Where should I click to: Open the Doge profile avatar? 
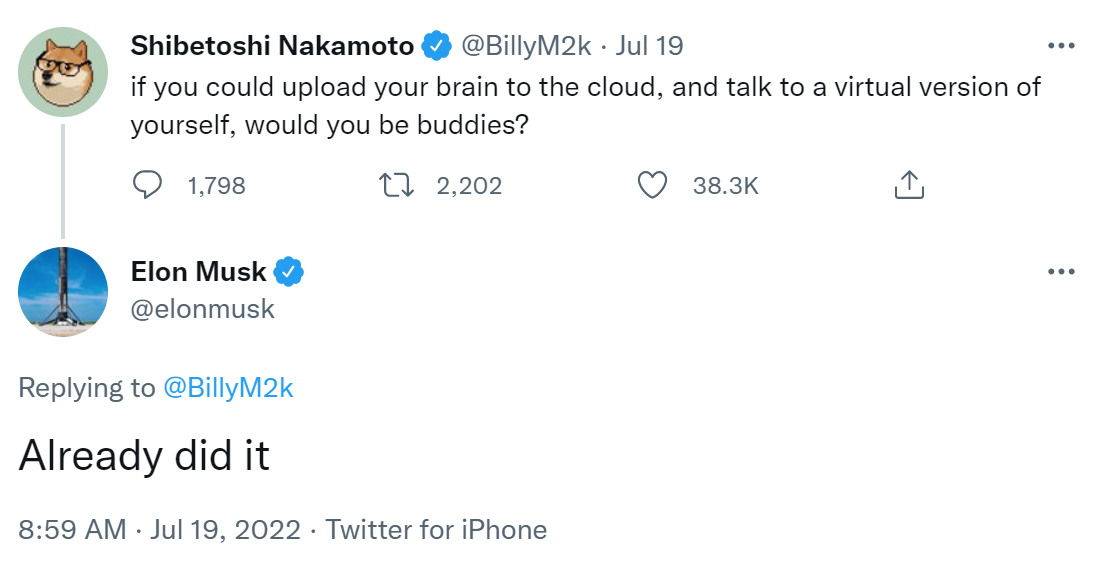click(x=63, y=72)
